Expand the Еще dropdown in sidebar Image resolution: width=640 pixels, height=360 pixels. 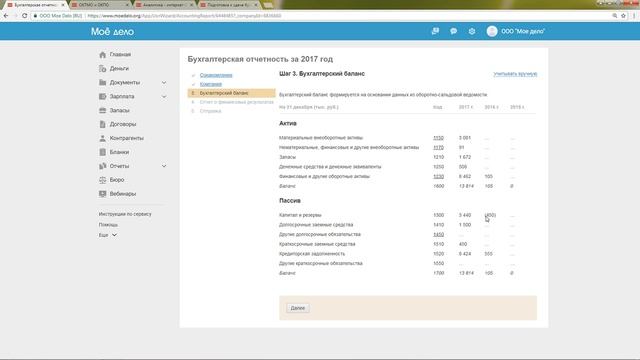tap(108, 235)
